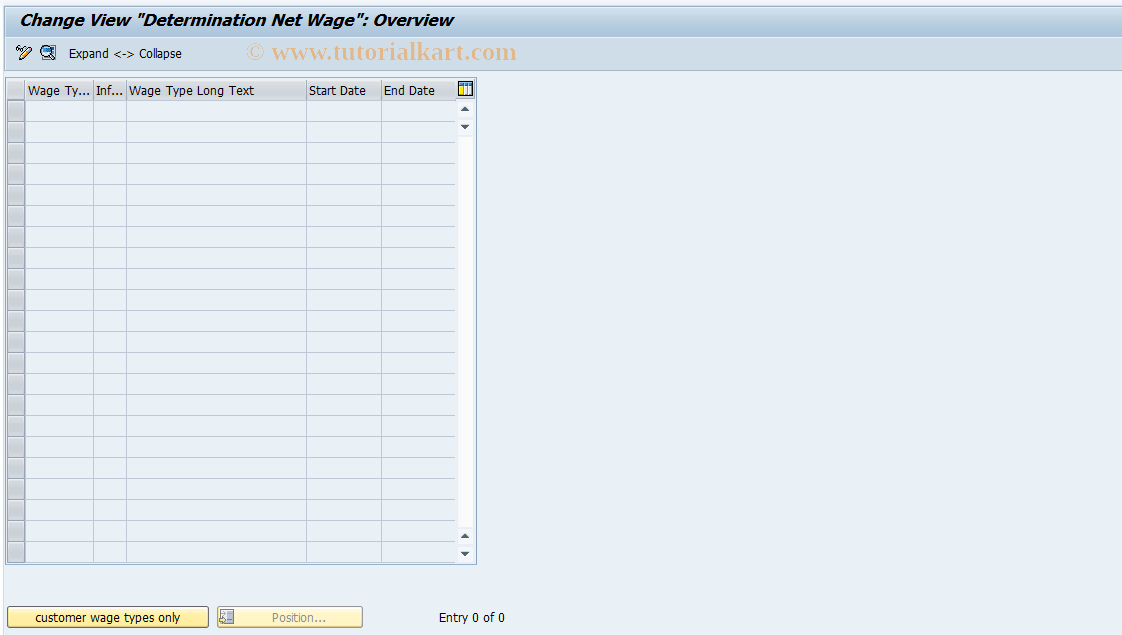Click Expand <-> Collapse button
The height and width of the screenshot is (635, 1122).
click(125, 54)
